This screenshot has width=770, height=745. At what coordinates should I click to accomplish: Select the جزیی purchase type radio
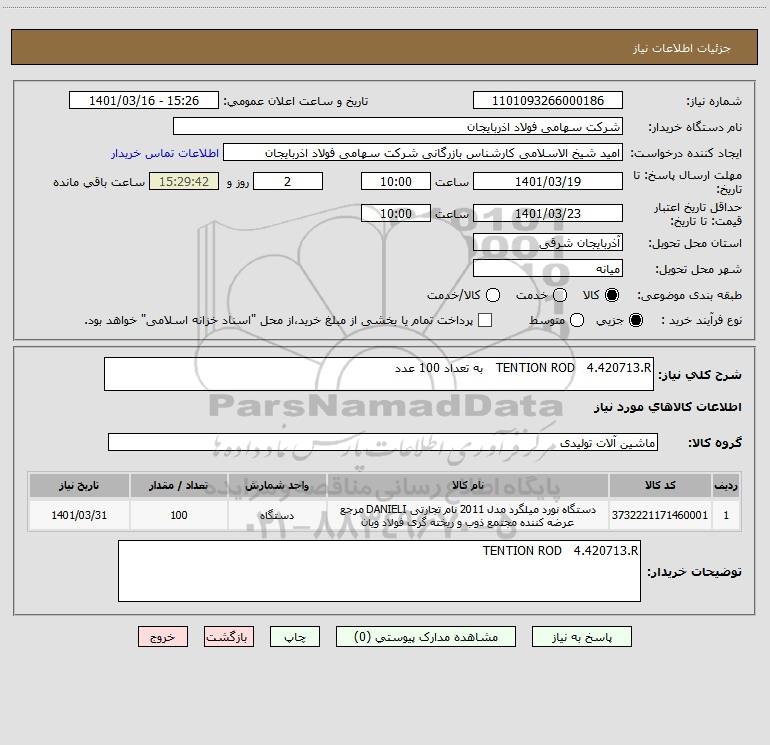coord(636,320)
